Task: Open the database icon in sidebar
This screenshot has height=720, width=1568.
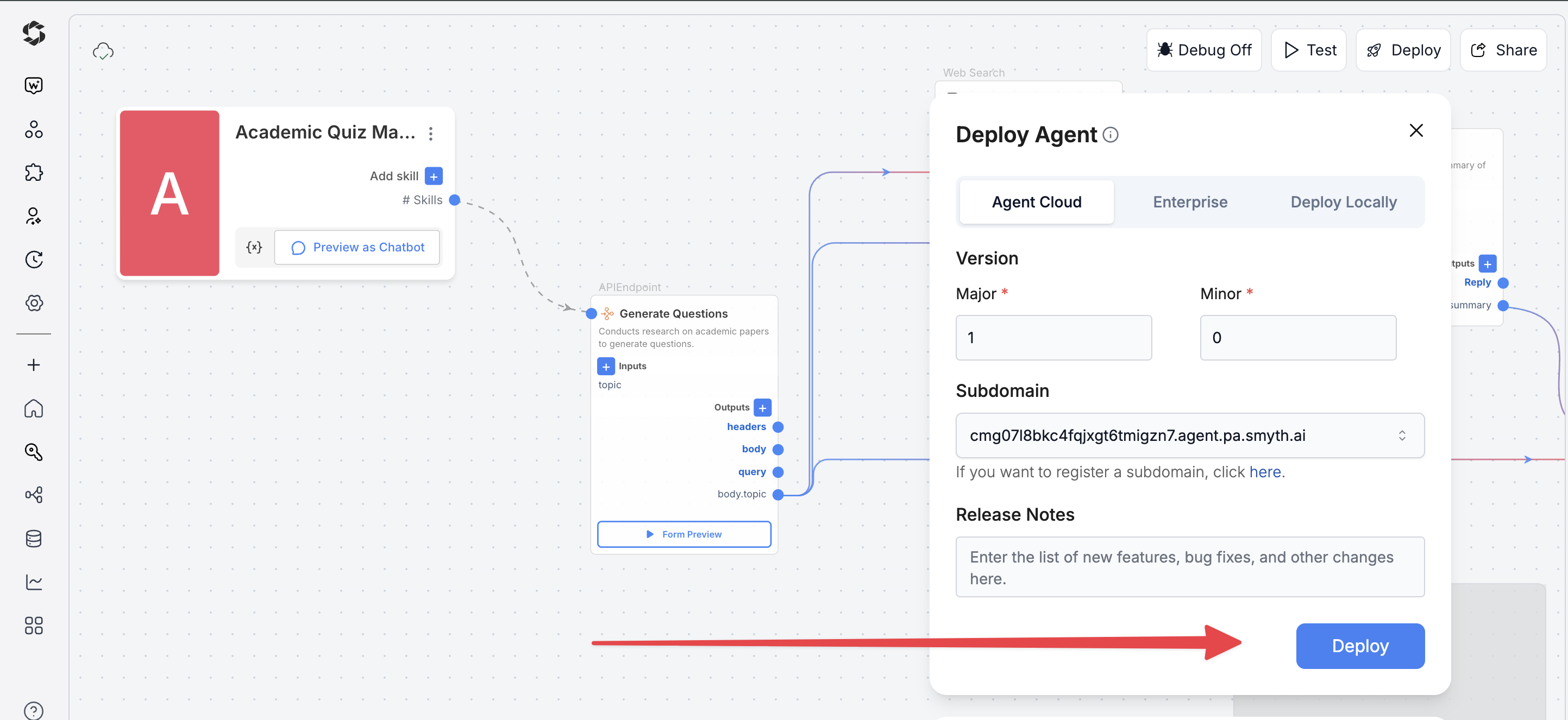Action: pyautogui.click(x=34, y=539)
